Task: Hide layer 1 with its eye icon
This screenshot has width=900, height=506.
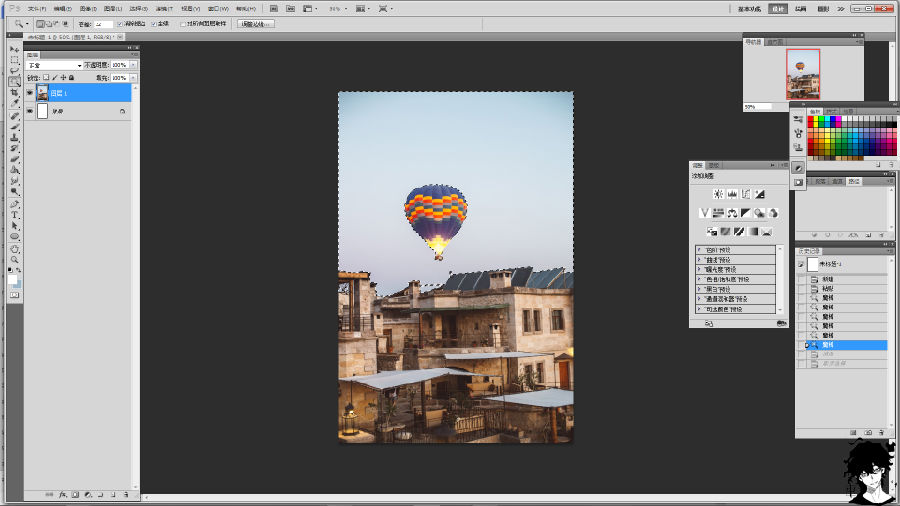Action: 29,93
